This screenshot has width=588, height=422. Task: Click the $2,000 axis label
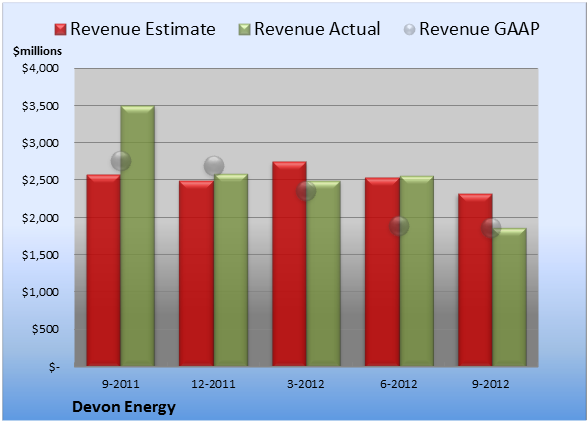click(40, 218)
